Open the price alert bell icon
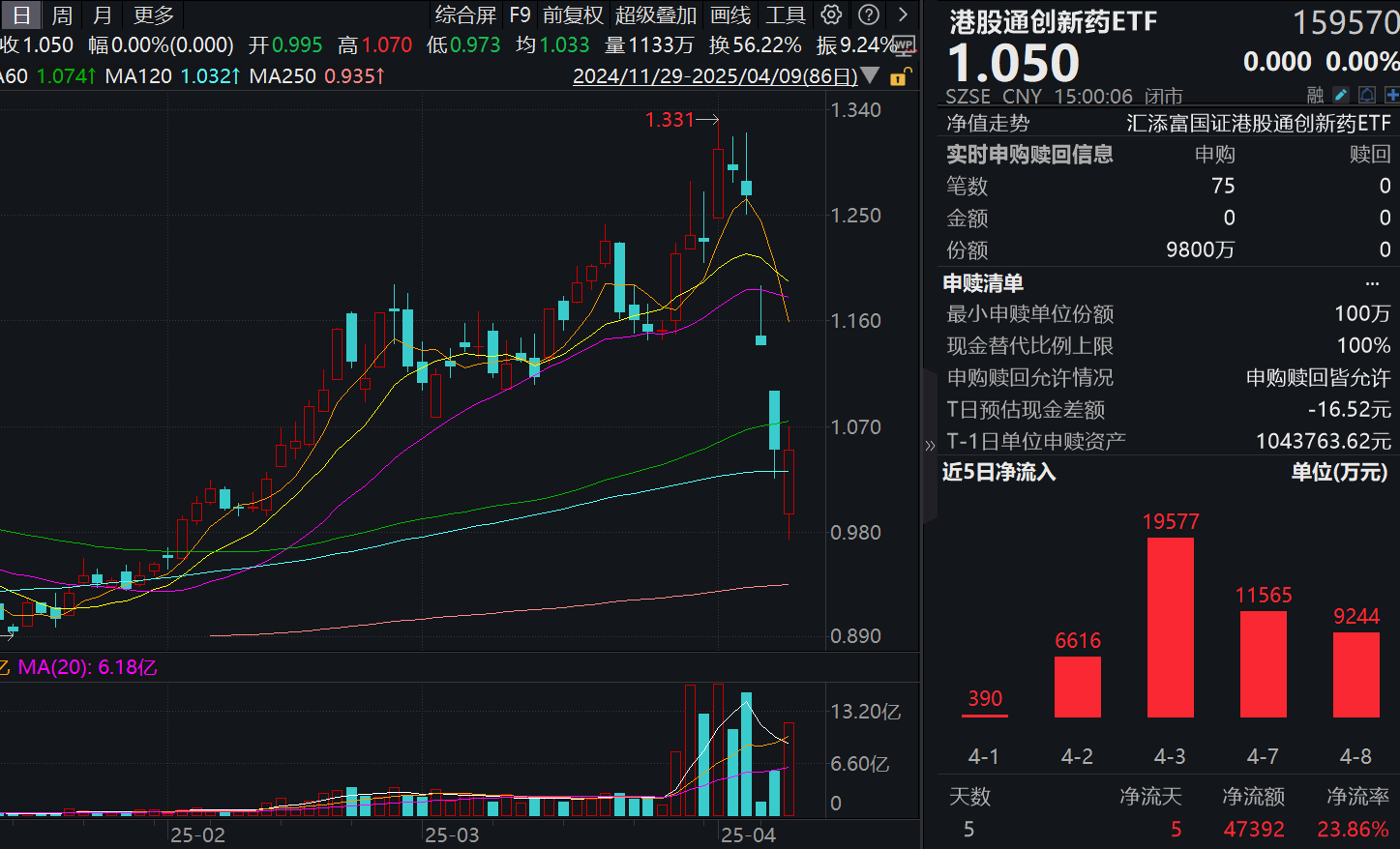This screenshot has width=1400, height=849. click(x=1366, y=95)
